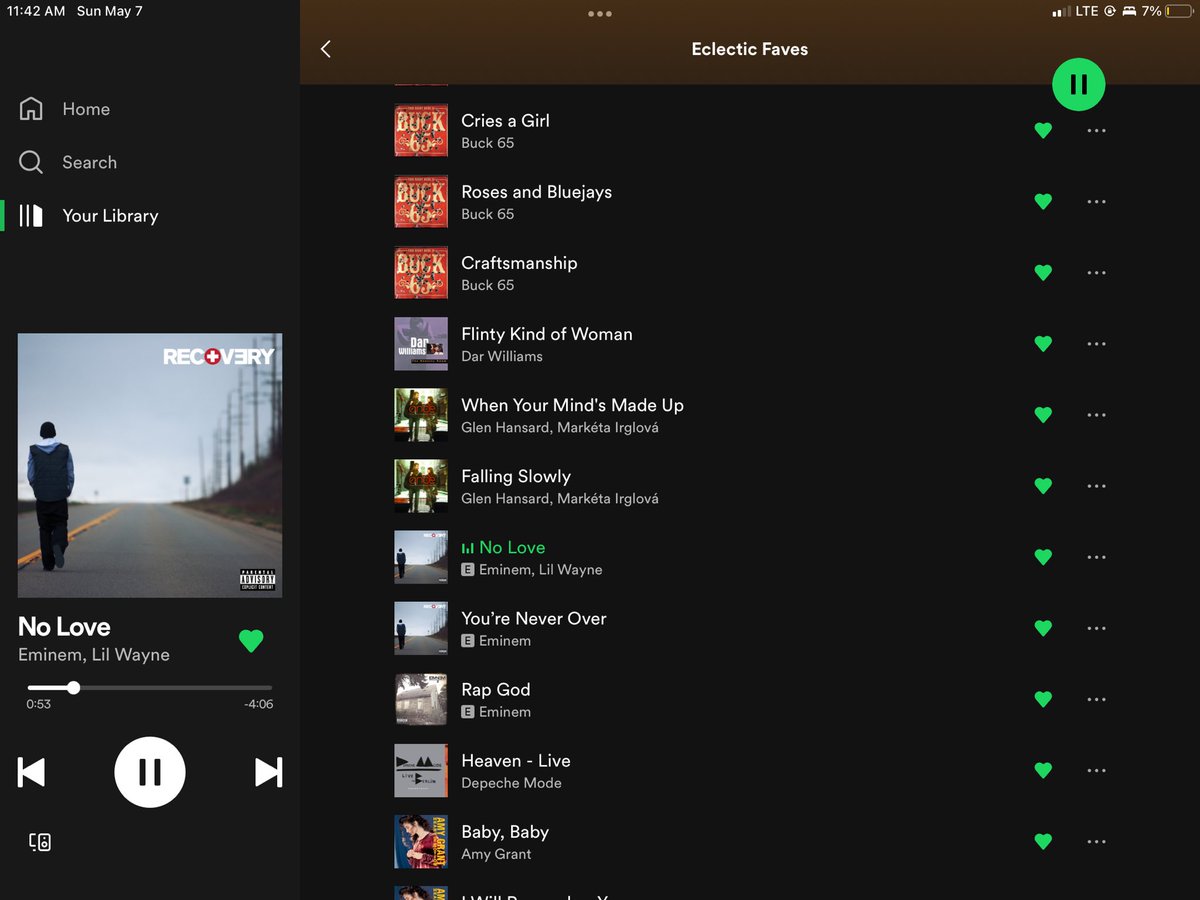Open the connect to a device icon
Screen dimensions: 1200x900
point(40,842)
